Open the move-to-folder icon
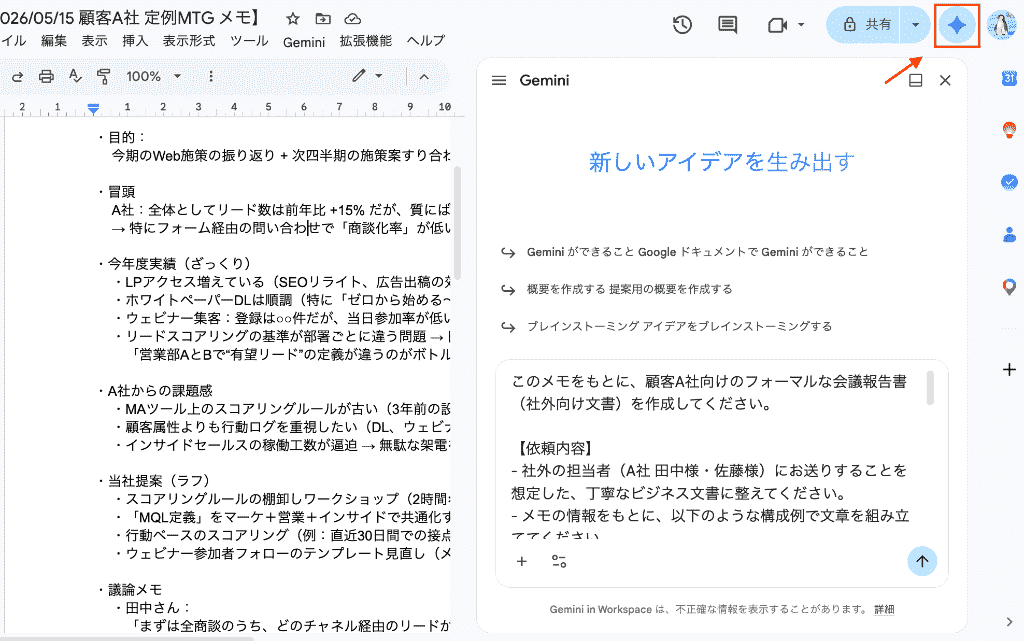 [323, 19]
